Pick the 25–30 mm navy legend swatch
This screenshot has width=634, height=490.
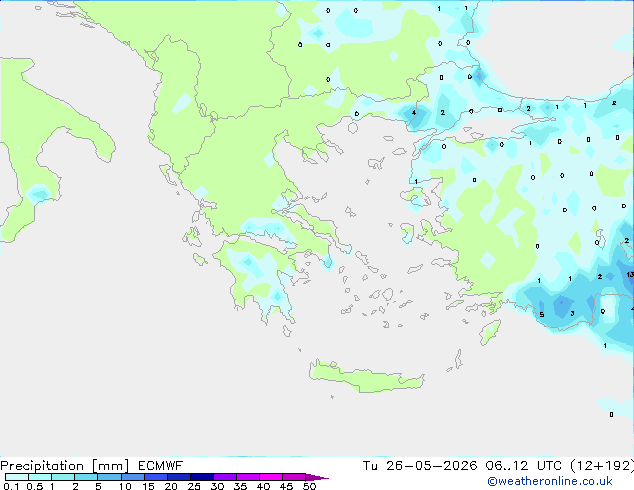(x=202, y=477)
